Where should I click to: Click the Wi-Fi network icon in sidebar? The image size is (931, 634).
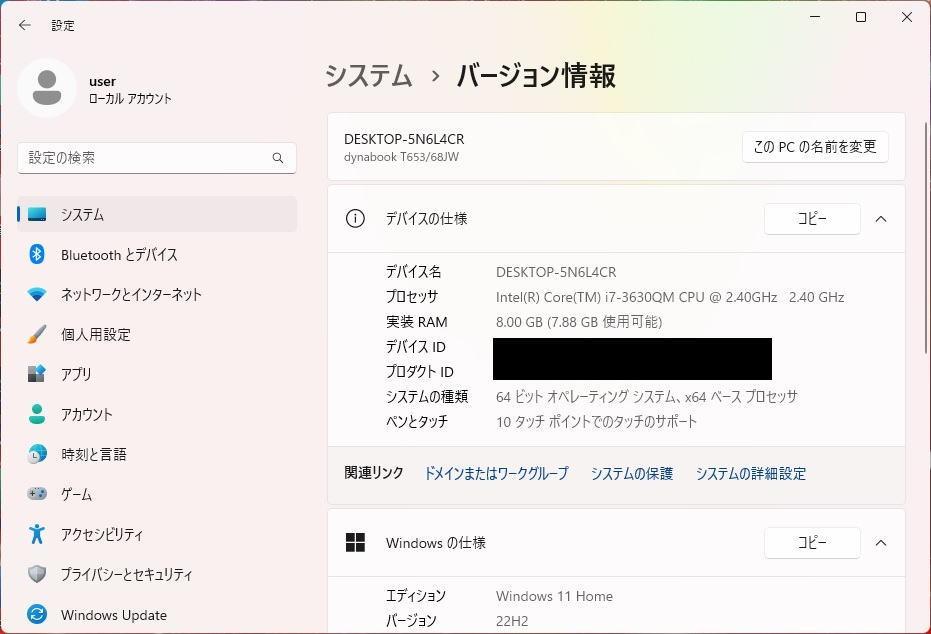[x=37, y=294]
